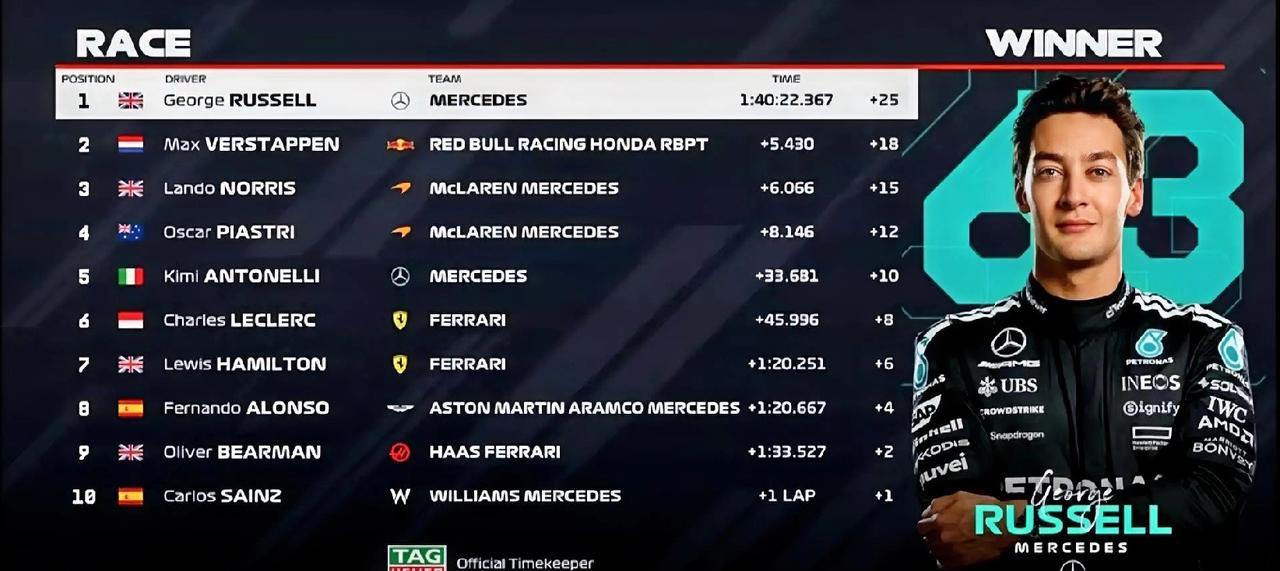
Task: Click the Netherlands flag beside Verstappen
Action: pos(131,144)
